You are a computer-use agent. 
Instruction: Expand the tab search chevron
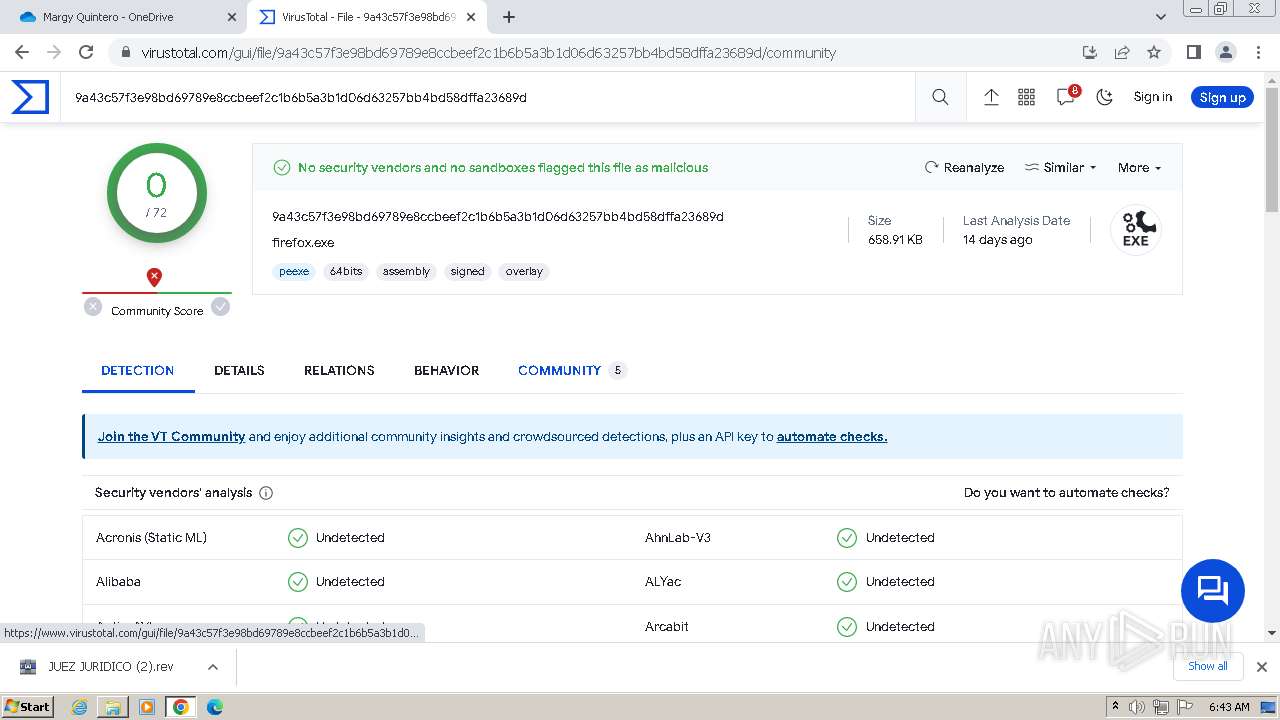(1161, 17)
